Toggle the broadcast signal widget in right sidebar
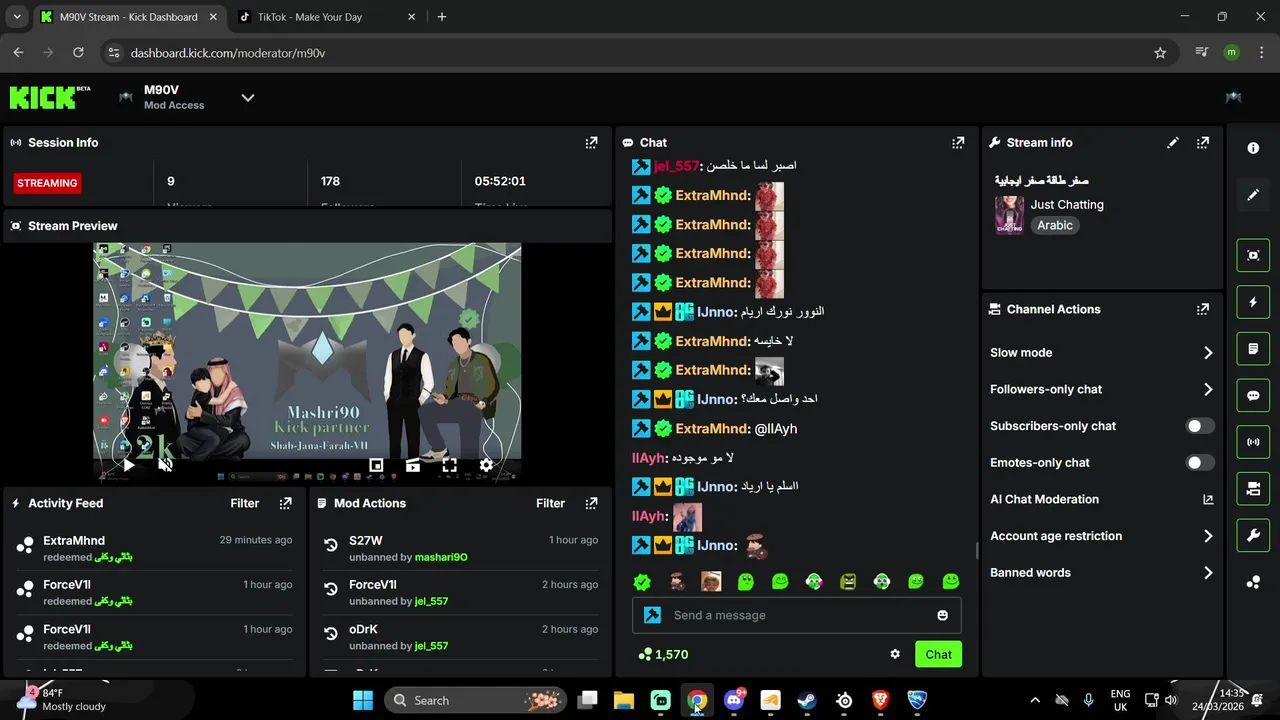The height and width of the screenshot is (720, 1280). pyautogui.click(x=1253, y=442)
